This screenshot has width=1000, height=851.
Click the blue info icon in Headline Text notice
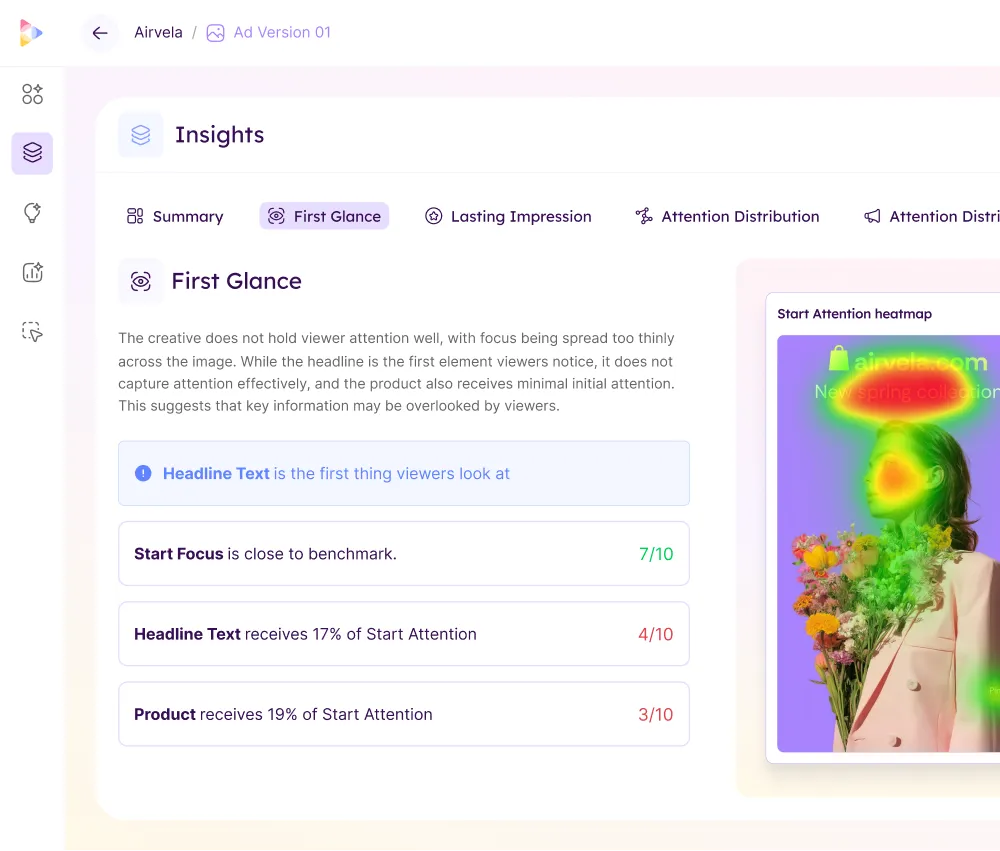tap(143, 473)
